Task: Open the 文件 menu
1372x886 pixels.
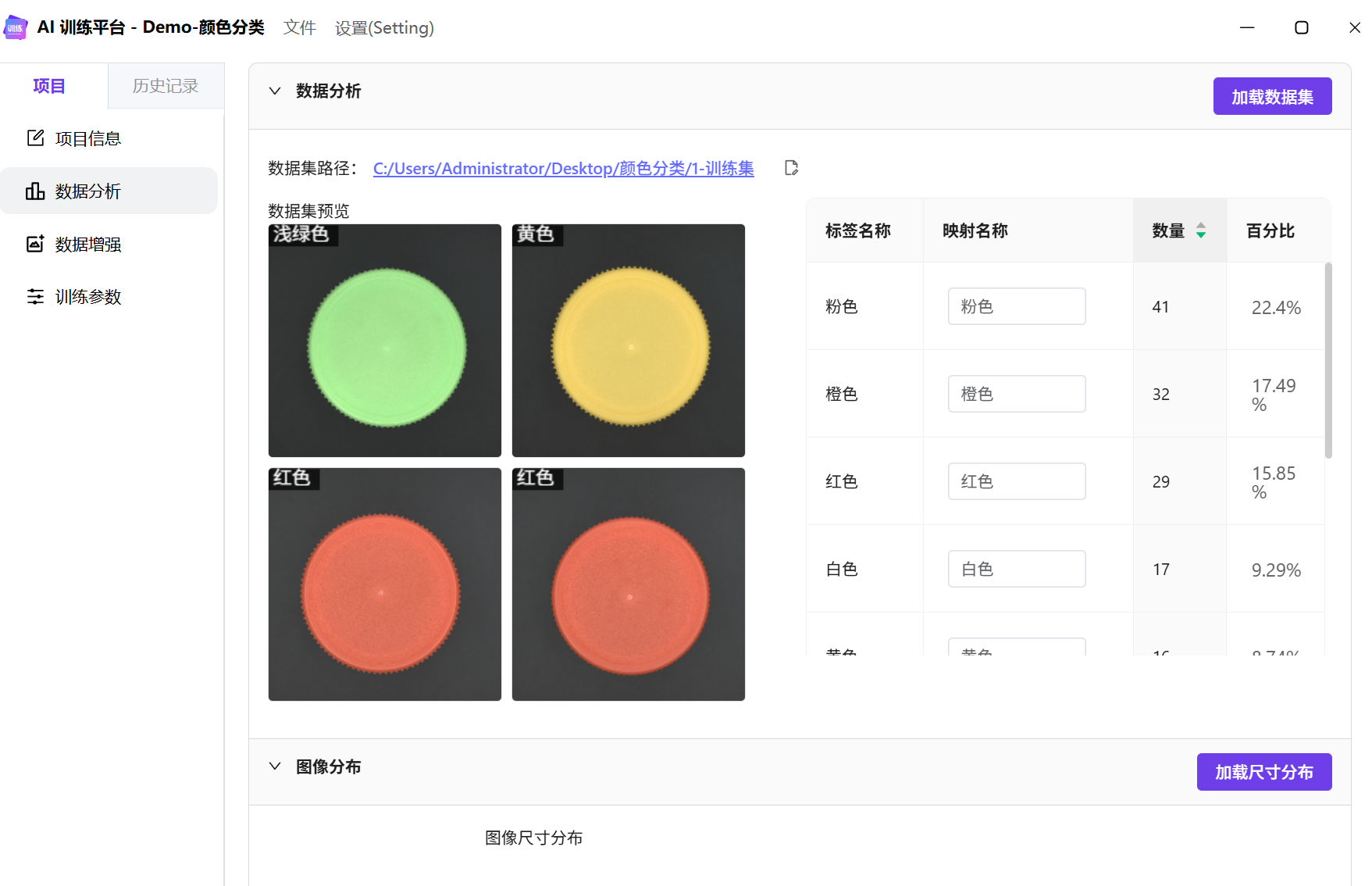Action: point(299,28)
